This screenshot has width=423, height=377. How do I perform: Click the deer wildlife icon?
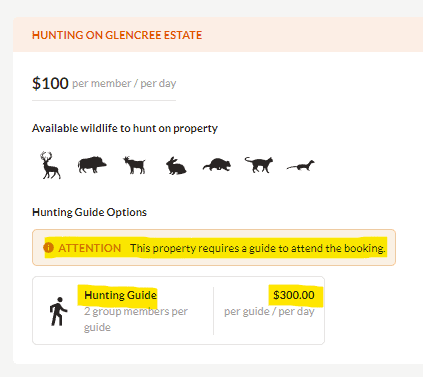(50, 165)
